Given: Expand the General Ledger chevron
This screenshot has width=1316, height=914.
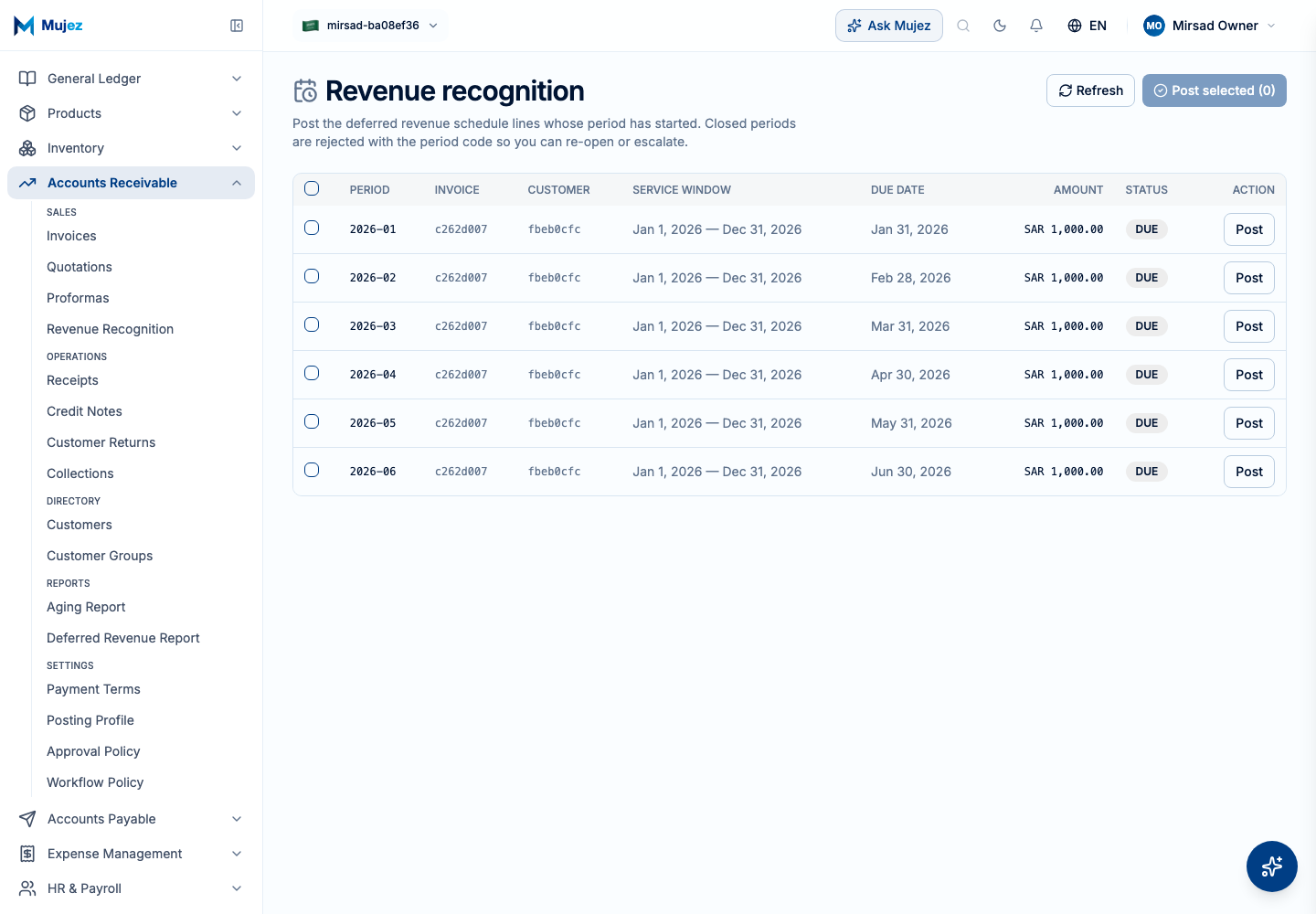Looking at the screenshot, I should point(237,79).
